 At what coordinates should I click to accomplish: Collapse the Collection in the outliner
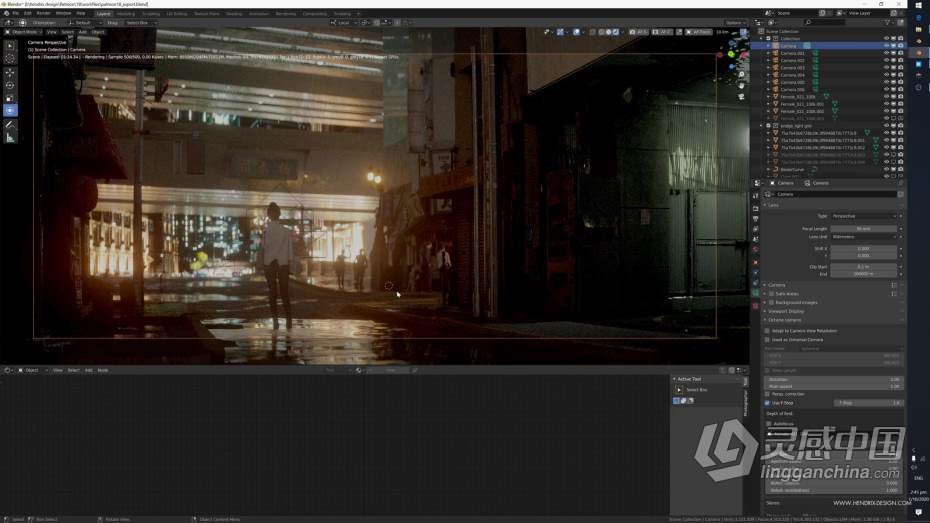[x=762, y=39]
